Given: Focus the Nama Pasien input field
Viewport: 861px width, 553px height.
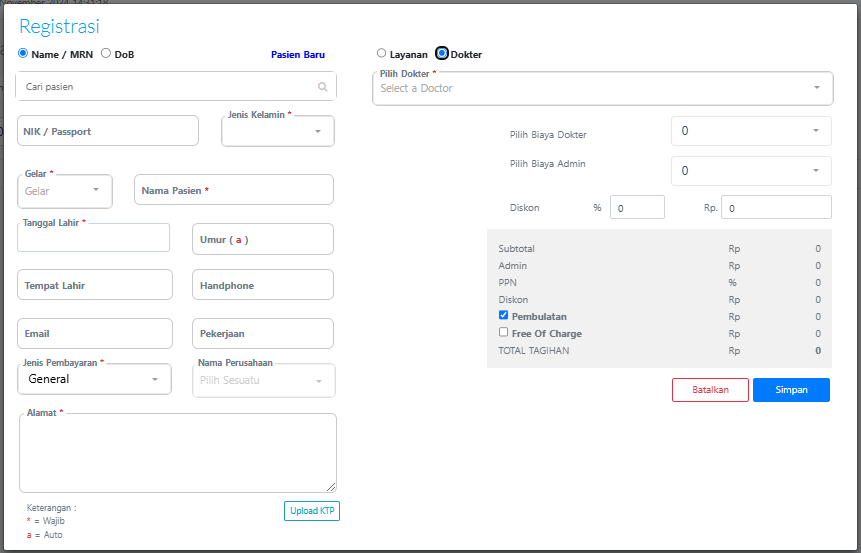Looking at the screenshot, I should pyautogui.click(x=233, y=190).
